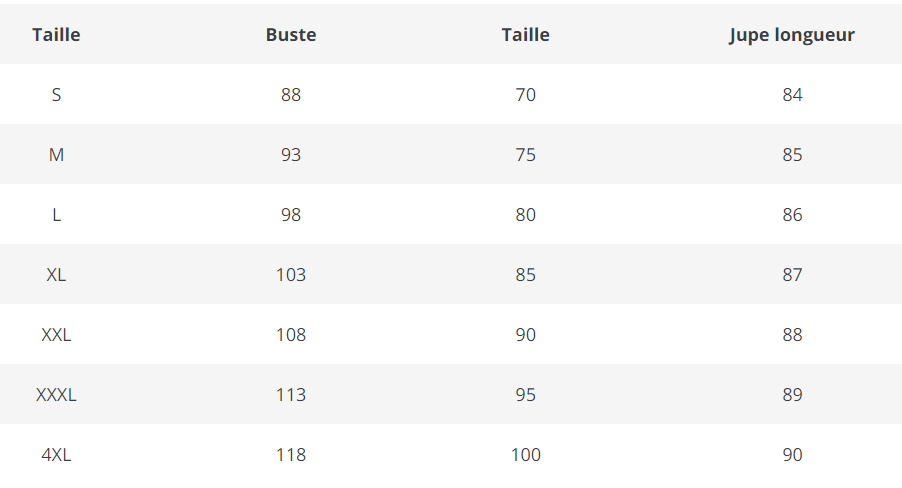The height and width of the screenshot is (488, 902).
Task: Click Buste value 118 in 4XL row
Action: point(291,455)
